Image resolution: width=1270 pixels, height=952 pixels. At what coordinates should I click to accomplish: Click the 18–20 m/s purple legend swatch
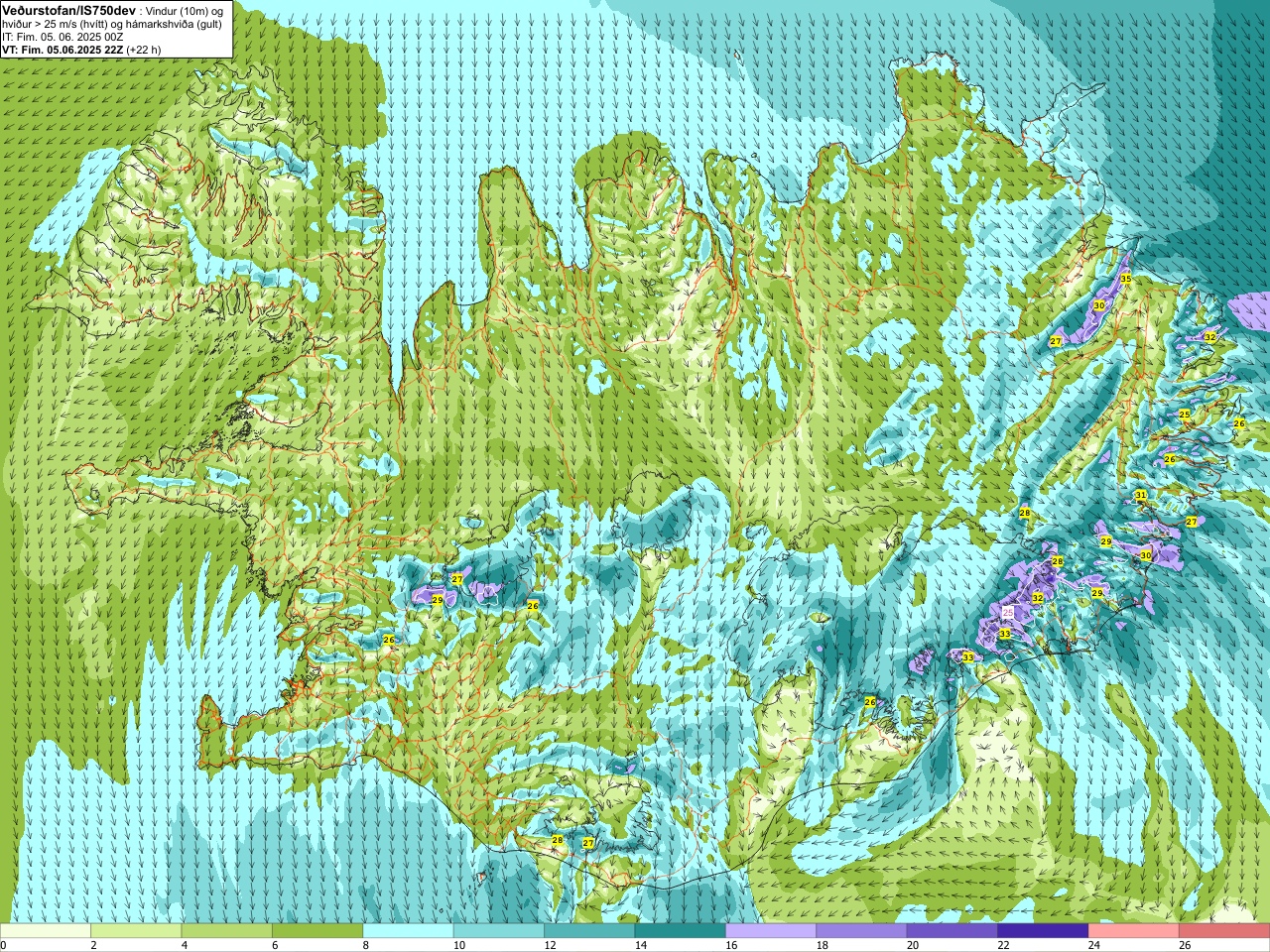(862, 931)
